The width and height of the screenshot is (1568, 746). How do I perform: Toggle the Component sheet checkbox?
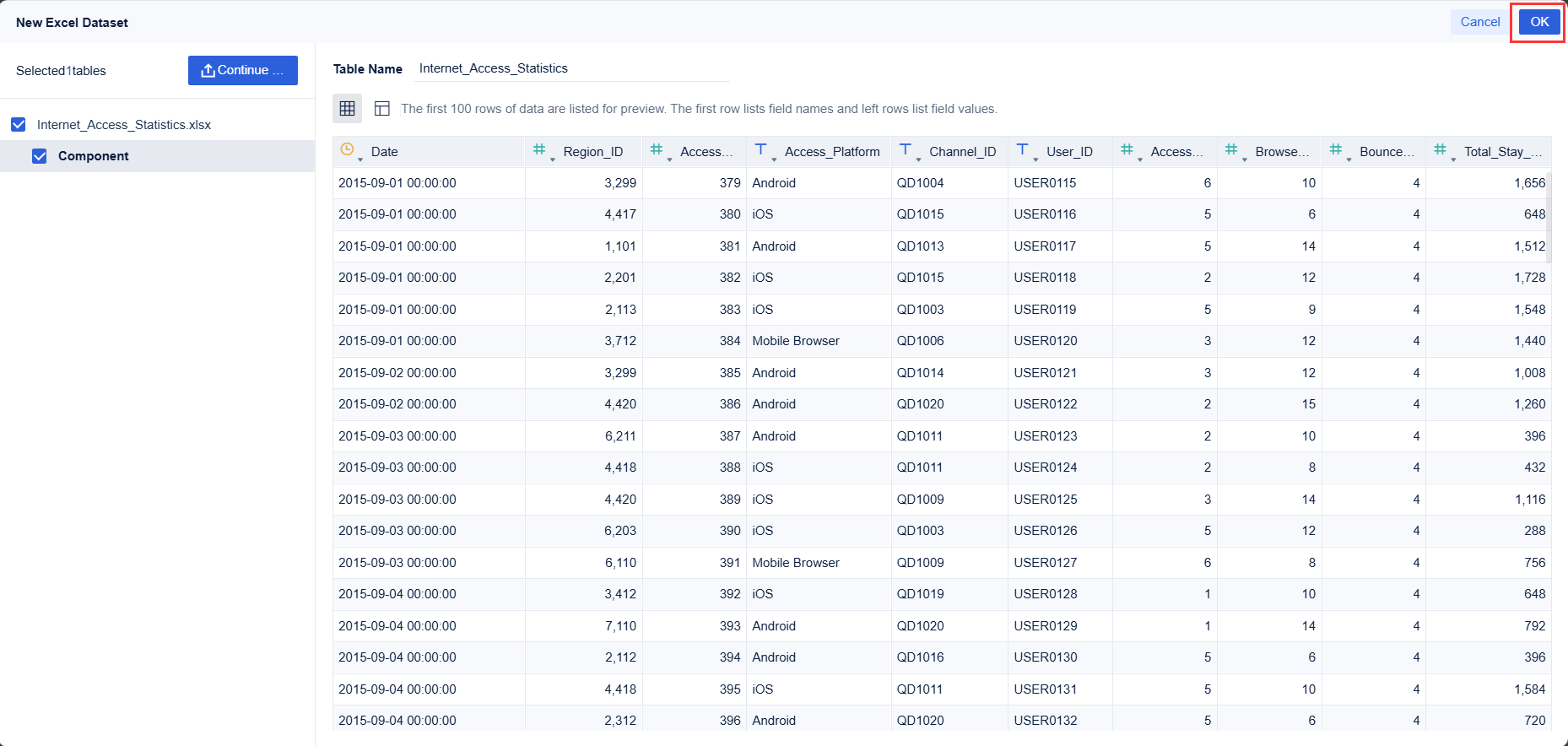[40, 156]
